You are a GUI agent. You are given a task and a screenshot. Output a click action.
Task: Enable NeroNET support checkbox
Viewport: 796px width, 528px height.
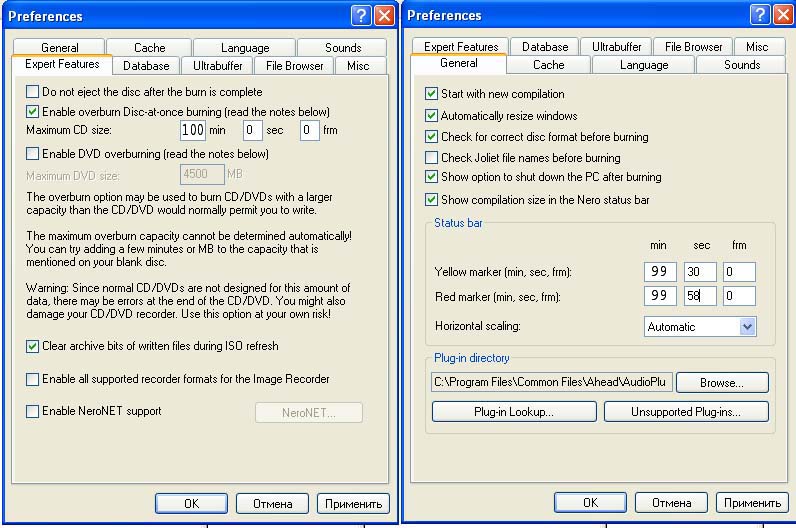point(33,411)
